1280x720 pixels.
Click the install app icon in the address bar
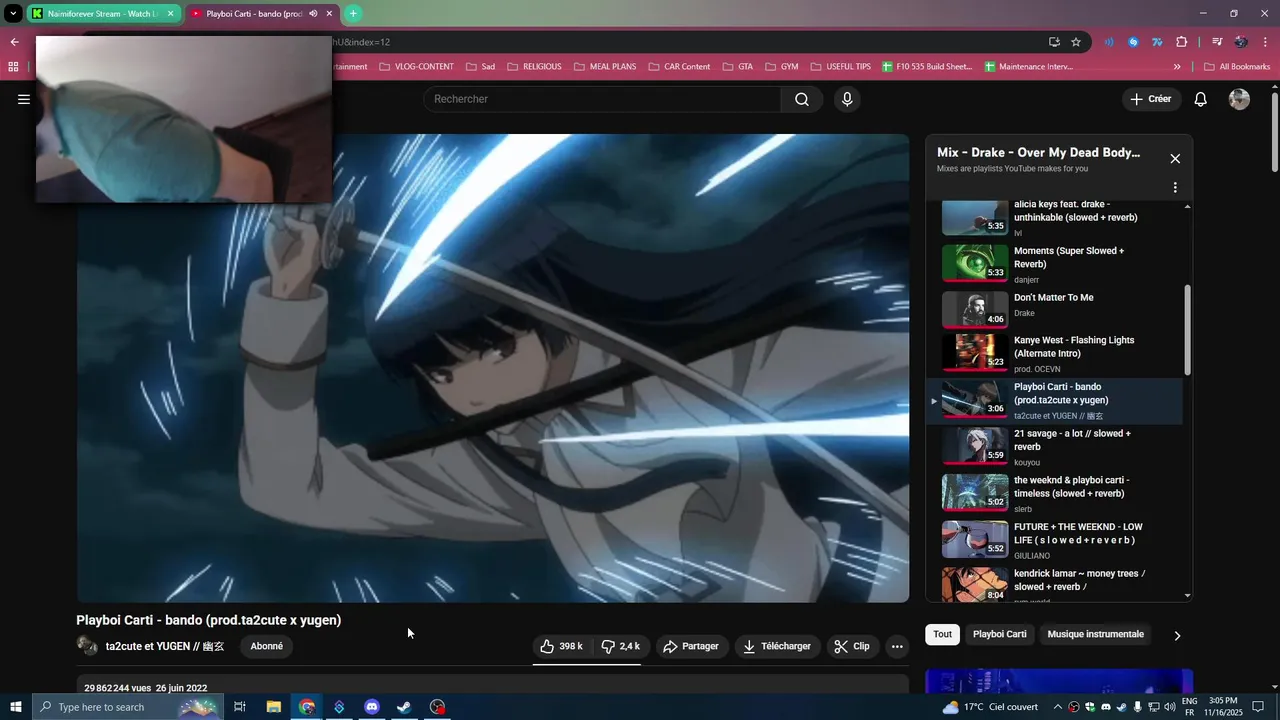(1054, 42)
